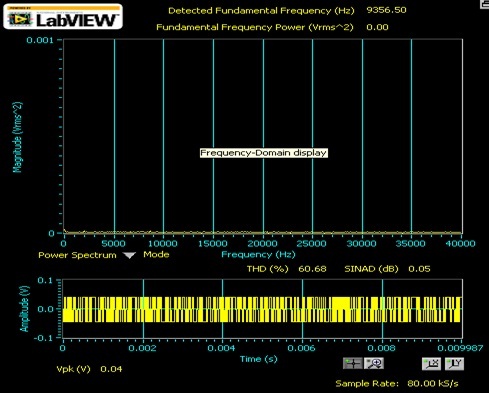Click the Power Spectrum mode value
The height and width of the screenshot is (393, 489).
tap(77, 255)
